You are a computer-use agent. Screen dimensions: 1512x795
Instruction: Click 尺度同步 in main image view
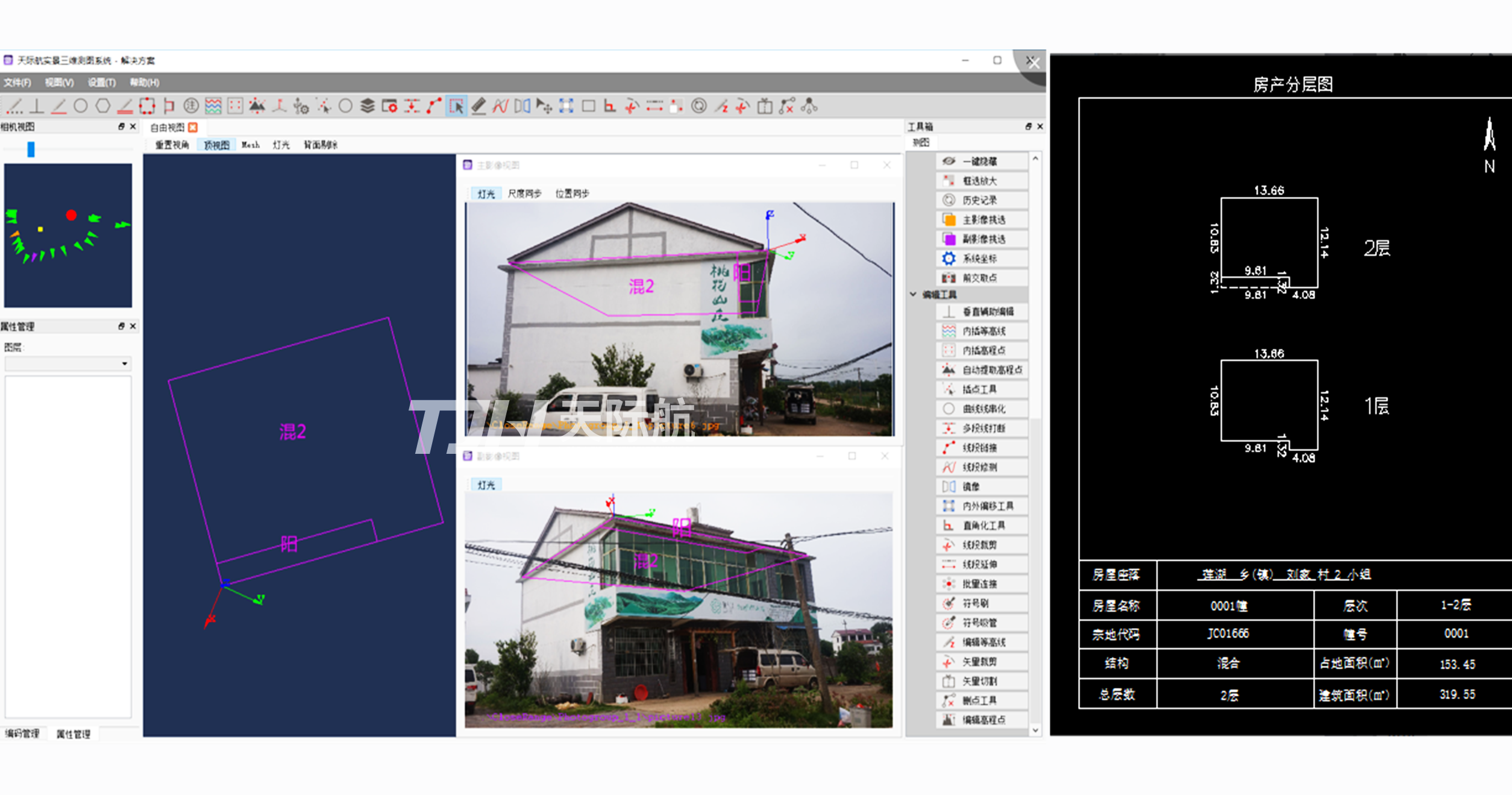pyautogui.click(x=524, y=194)
